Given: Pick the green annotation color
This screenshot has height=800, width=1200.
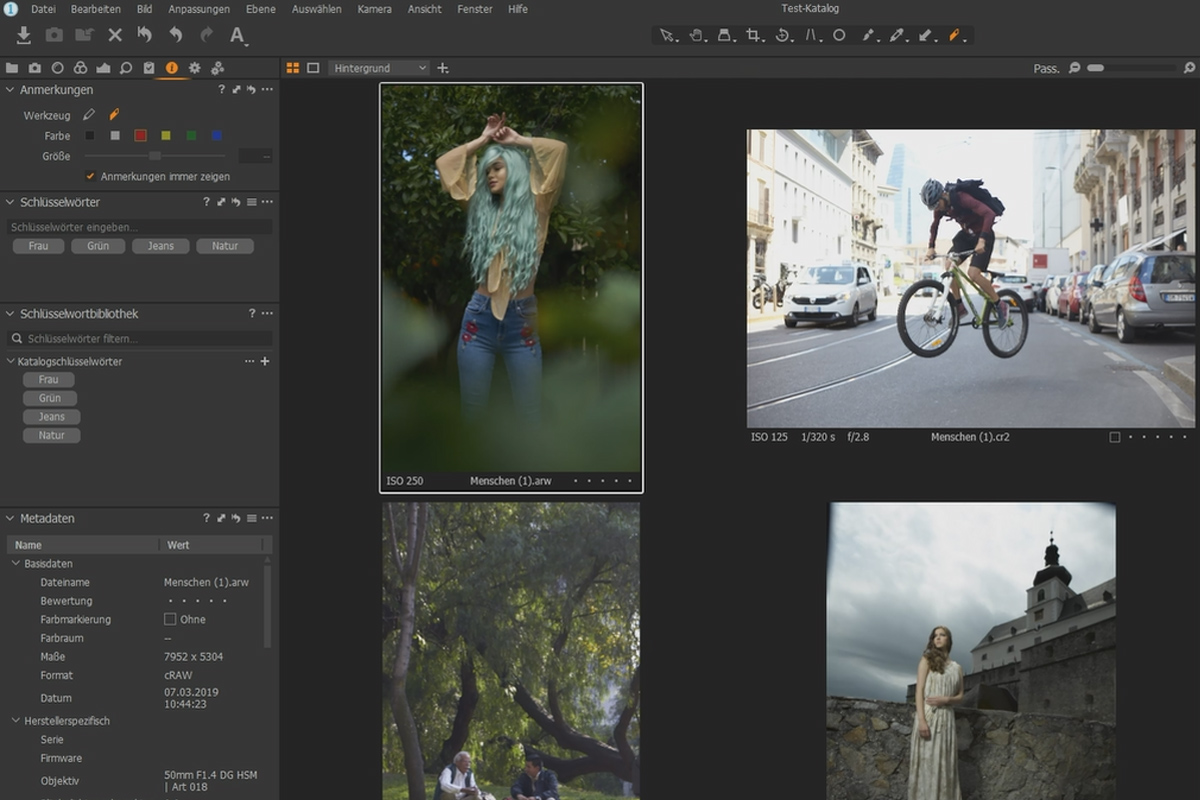Looking at the screenshot, I should click(191, 136).
